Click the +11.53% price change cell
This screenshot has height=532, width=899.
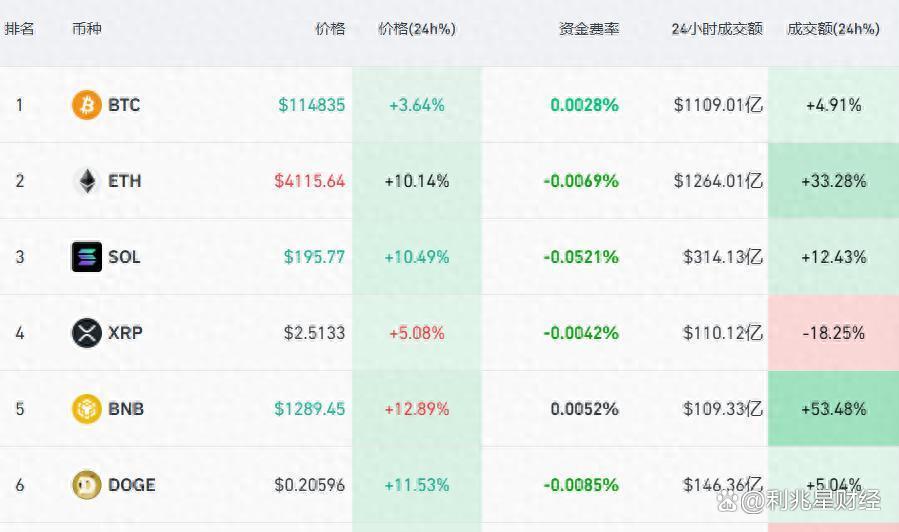(x=417, y=485)
